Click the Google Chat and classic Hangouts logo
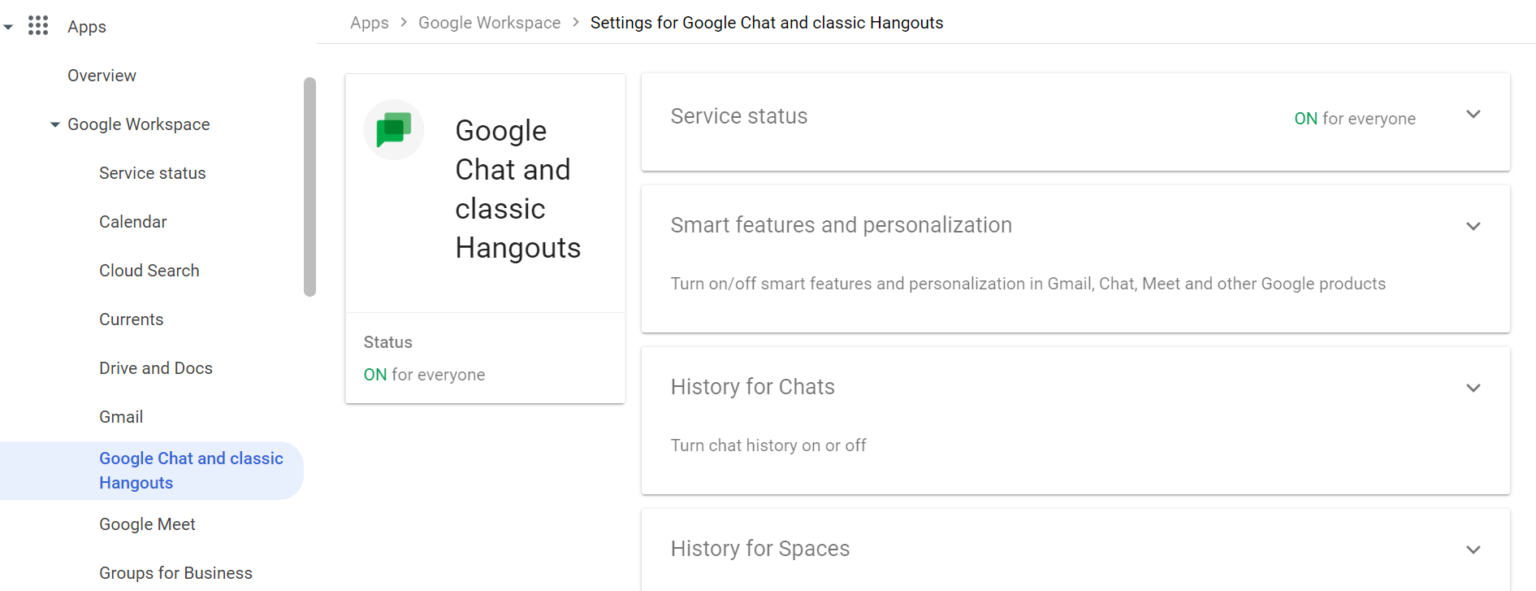Viewport: 1536px width, 591px height. pyautogui.click(x=393, y=129)
